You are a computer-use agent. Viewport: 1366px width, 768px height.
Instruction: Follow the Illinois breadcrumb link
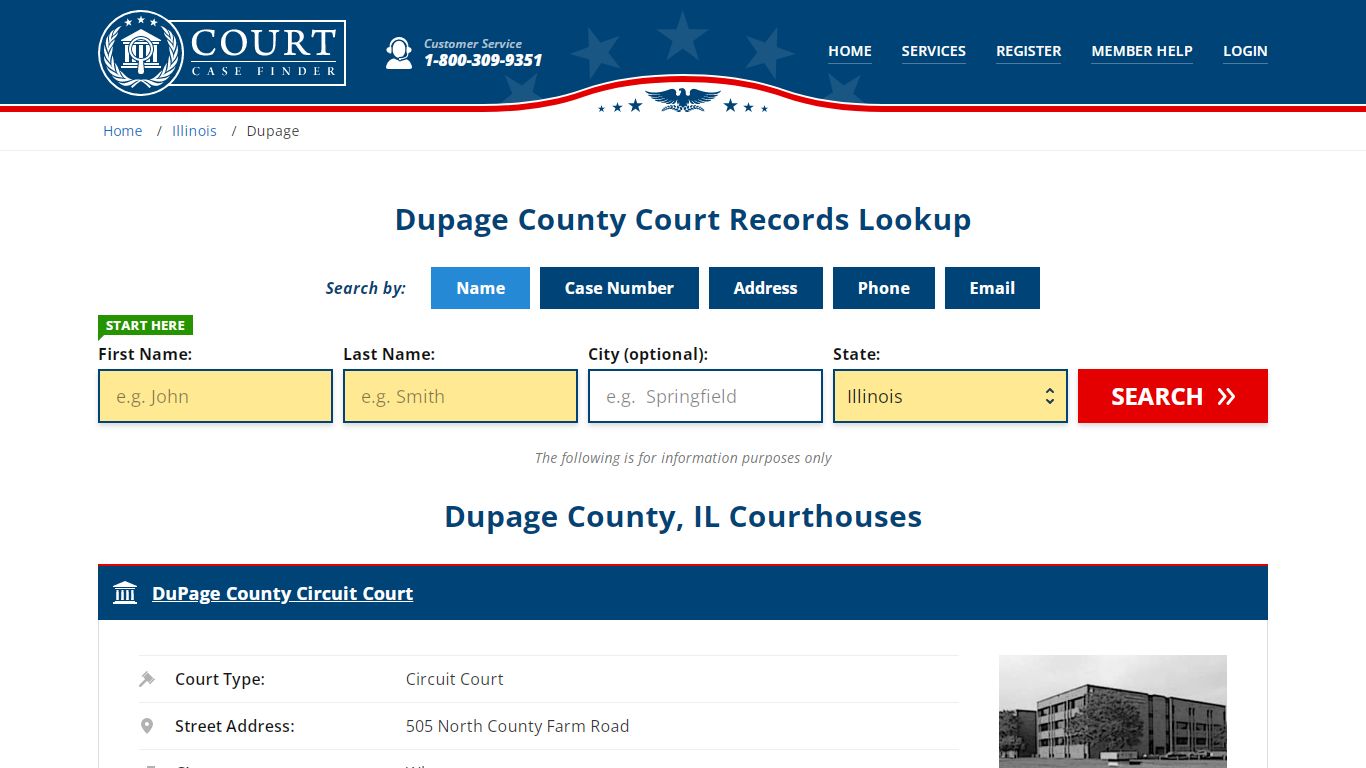pos(194,131)
